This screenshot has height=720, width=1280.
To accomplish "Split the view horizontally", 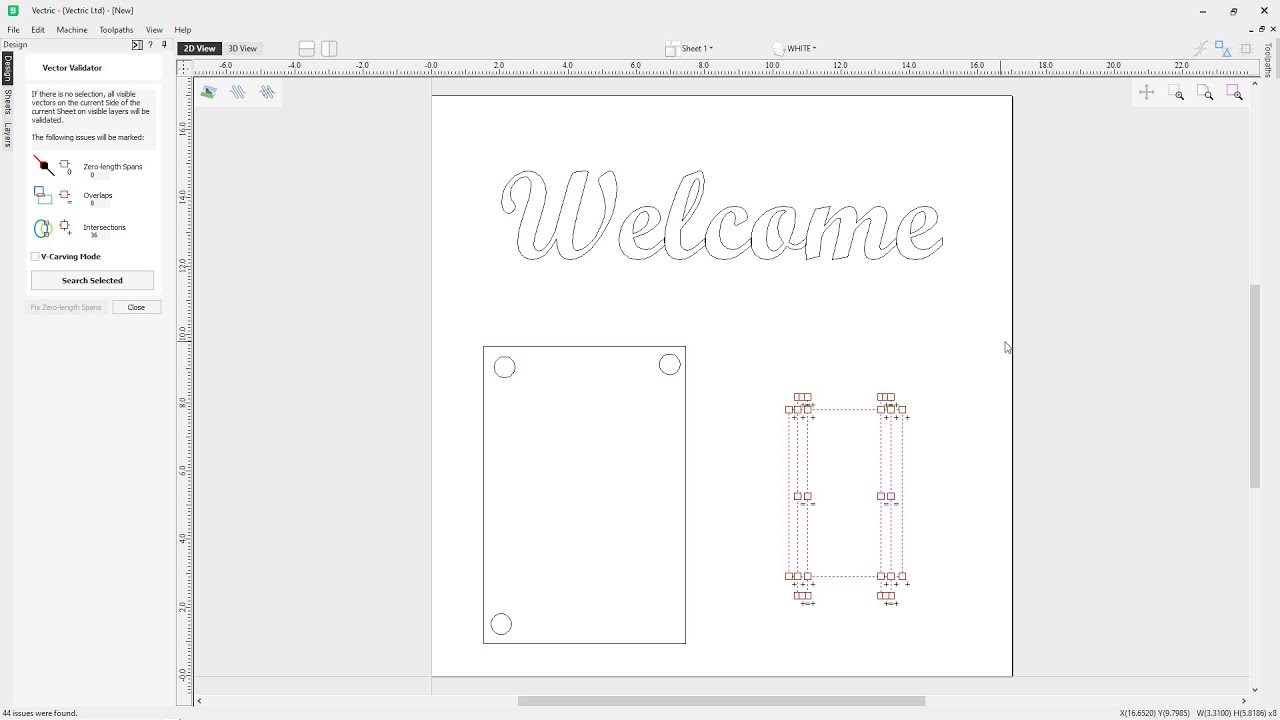I will [307, 48].
